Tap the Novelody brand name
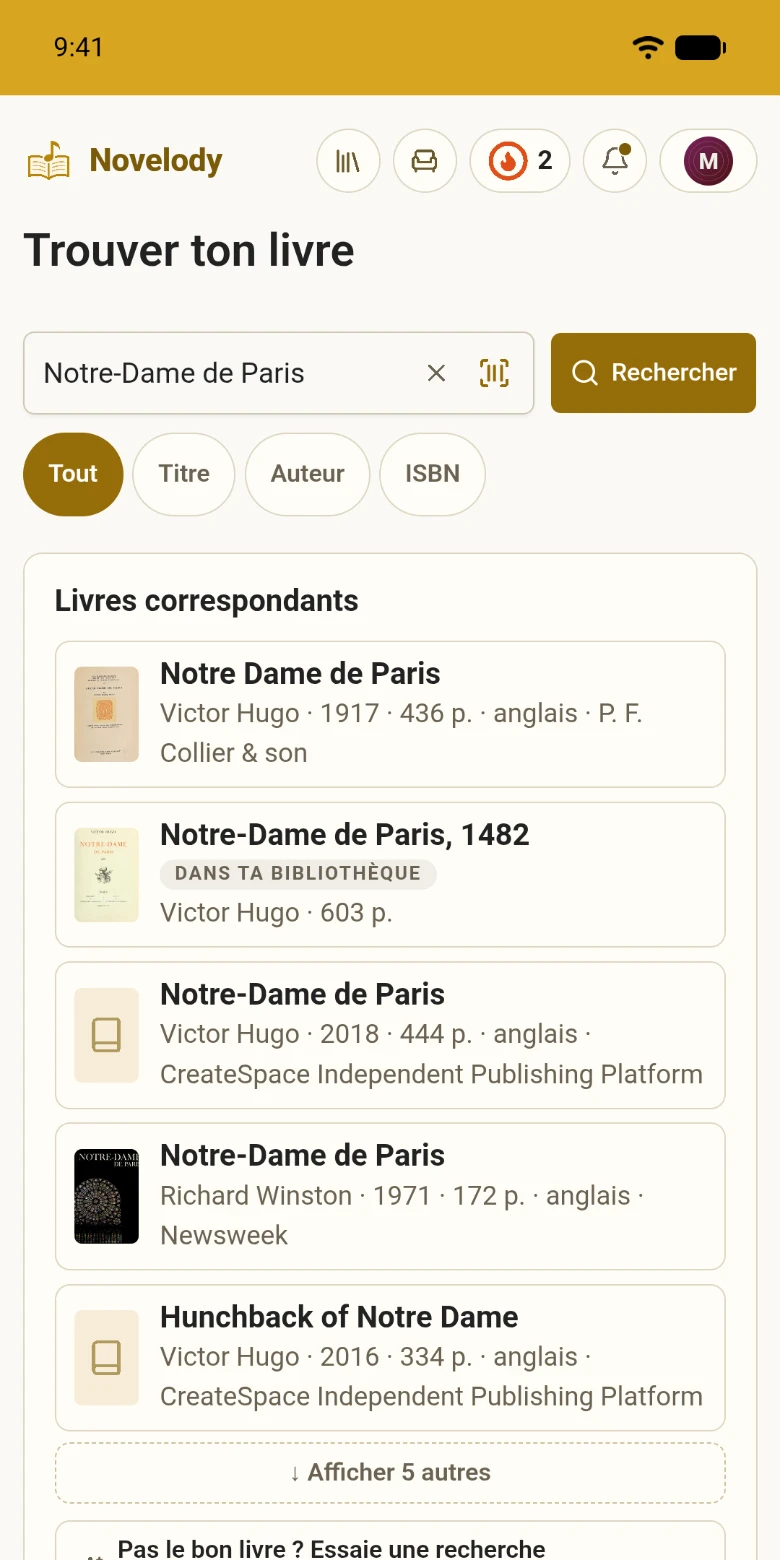780x1560 pixels. pos(156,160)
